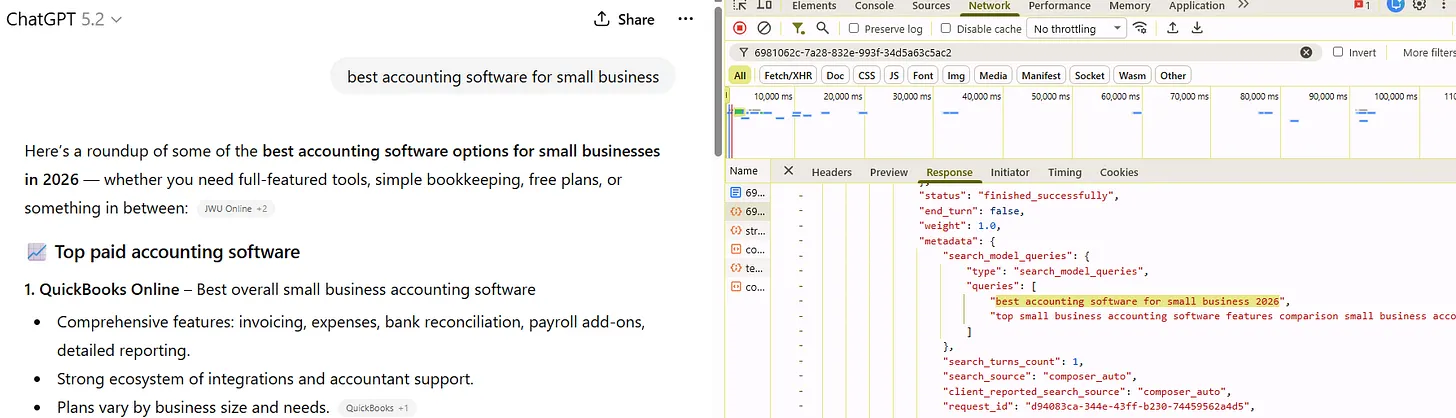Clear the filter text with the X icon
Image resolution: width=1456 pixels, height=418 pixels.
tap(1306, 53)
